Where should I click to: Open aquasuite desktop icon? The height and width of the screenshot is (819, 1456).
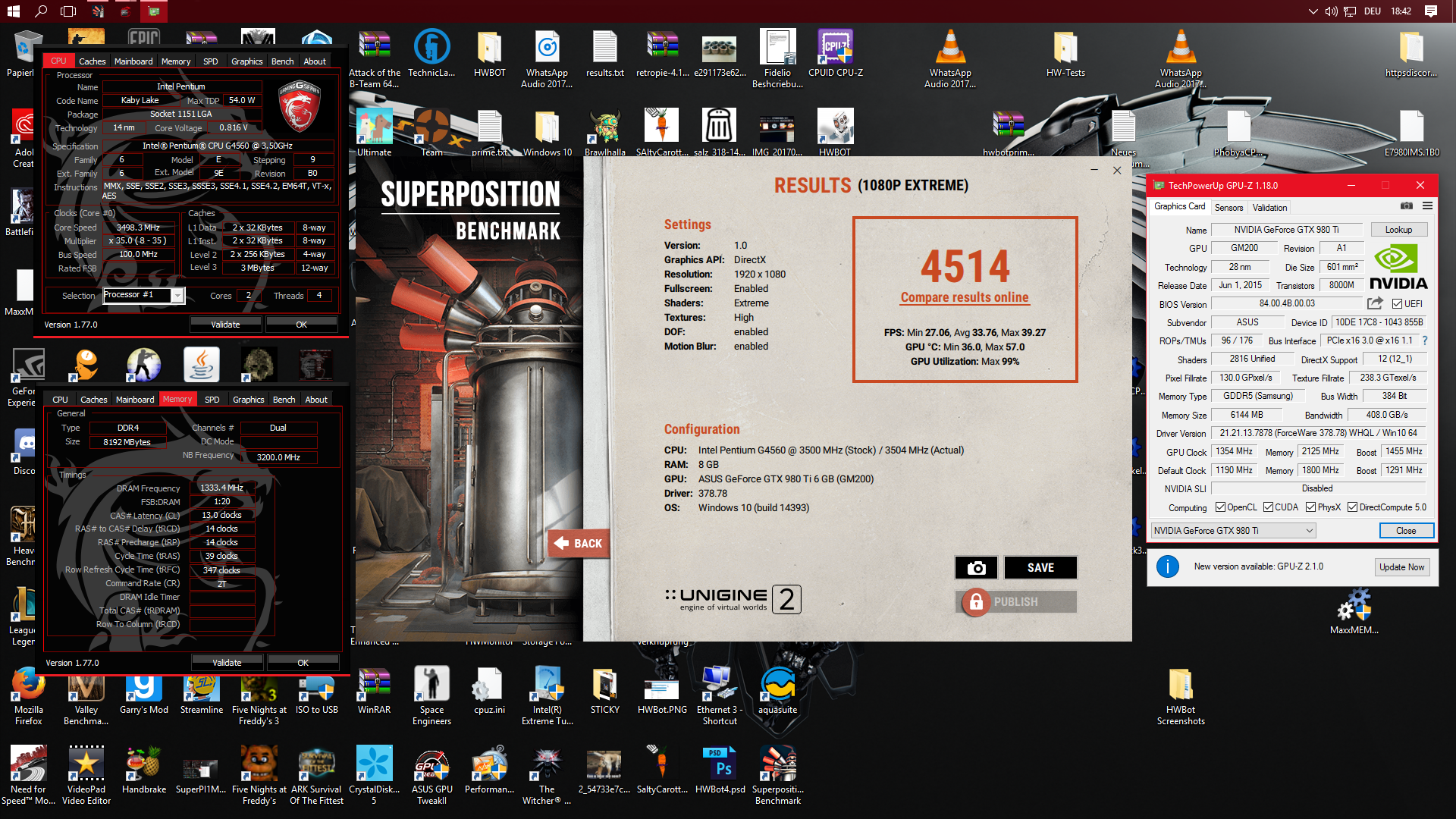tap(777, 692)
